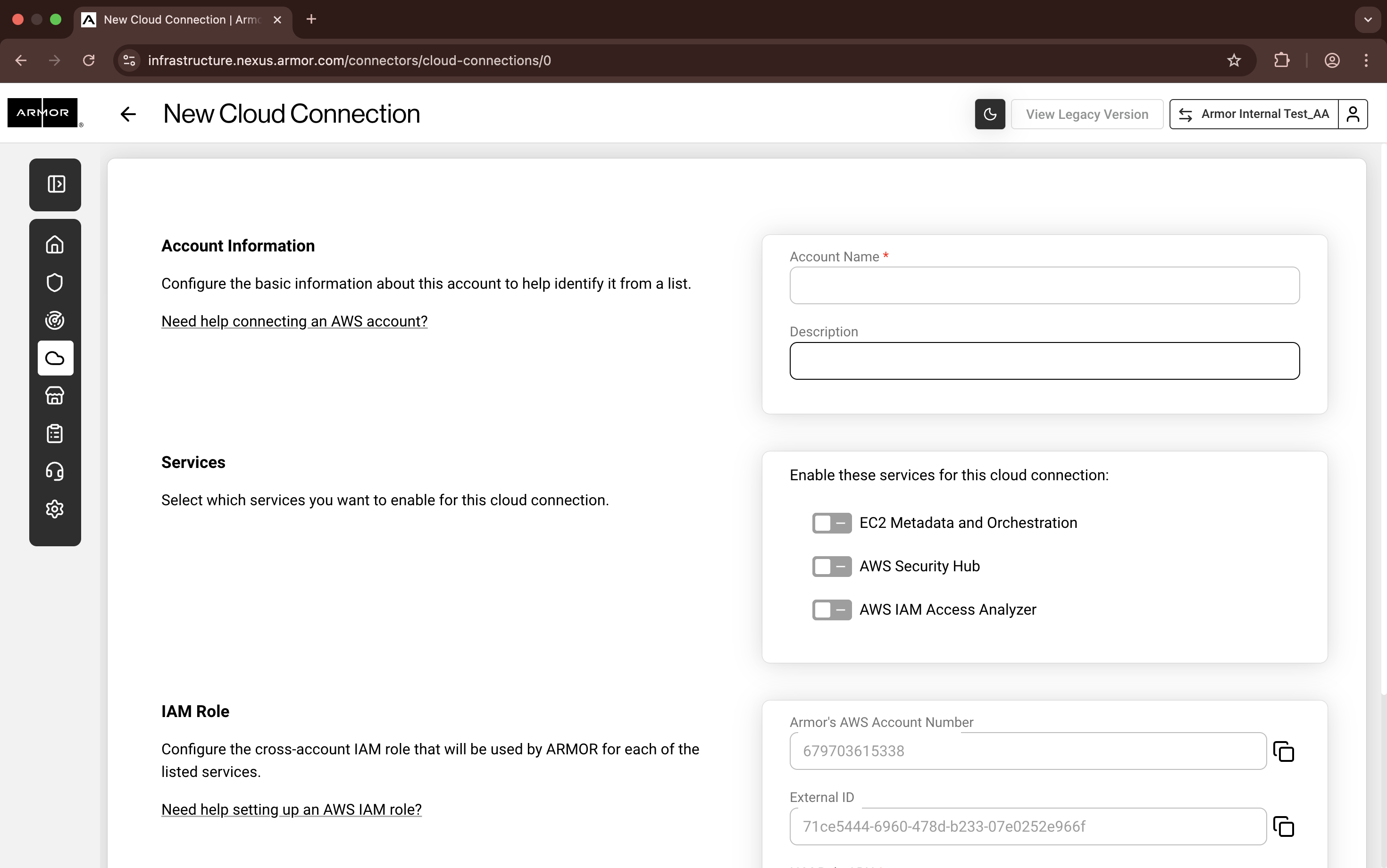The height and width of the screenshot is (868, 1387).
Task: Click the shield icon in sidebar
Action: [55, 283]
